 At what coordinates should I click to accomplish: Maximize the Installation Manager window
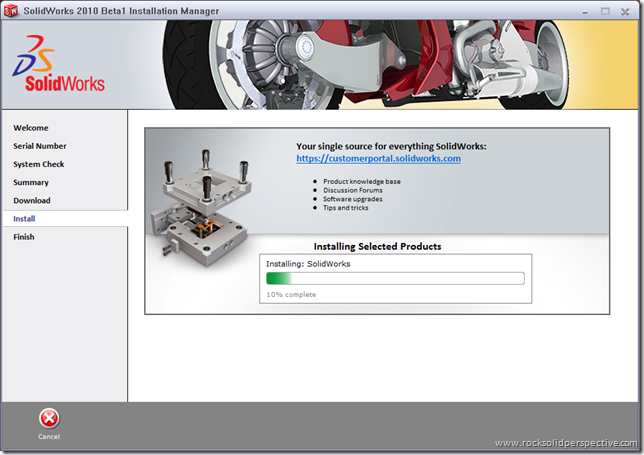[605, 11]
